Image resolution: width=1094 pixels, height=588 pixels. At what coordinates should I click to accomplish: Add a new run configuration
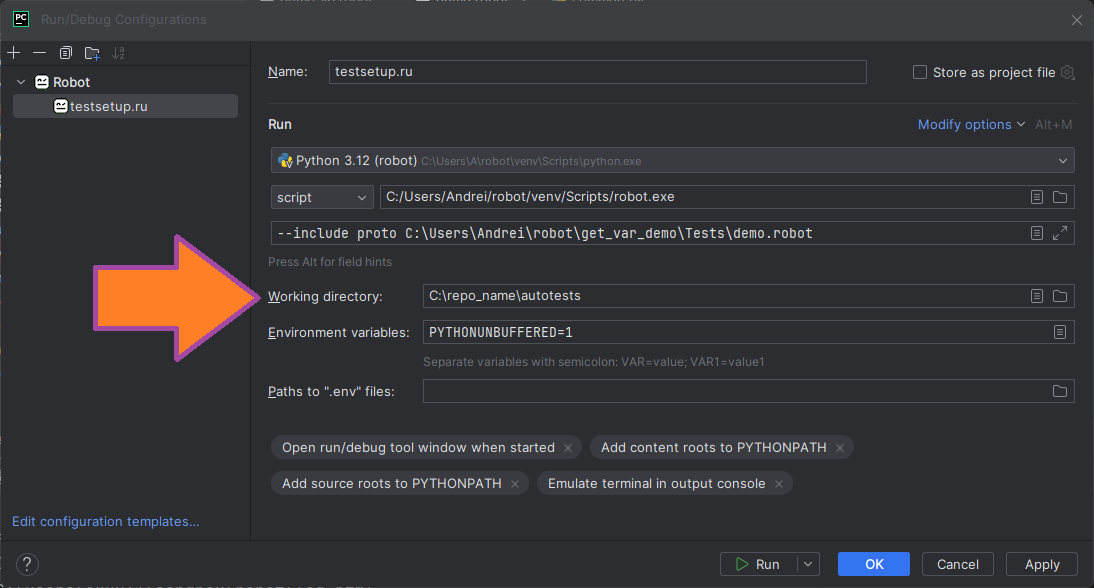point(13,53)
